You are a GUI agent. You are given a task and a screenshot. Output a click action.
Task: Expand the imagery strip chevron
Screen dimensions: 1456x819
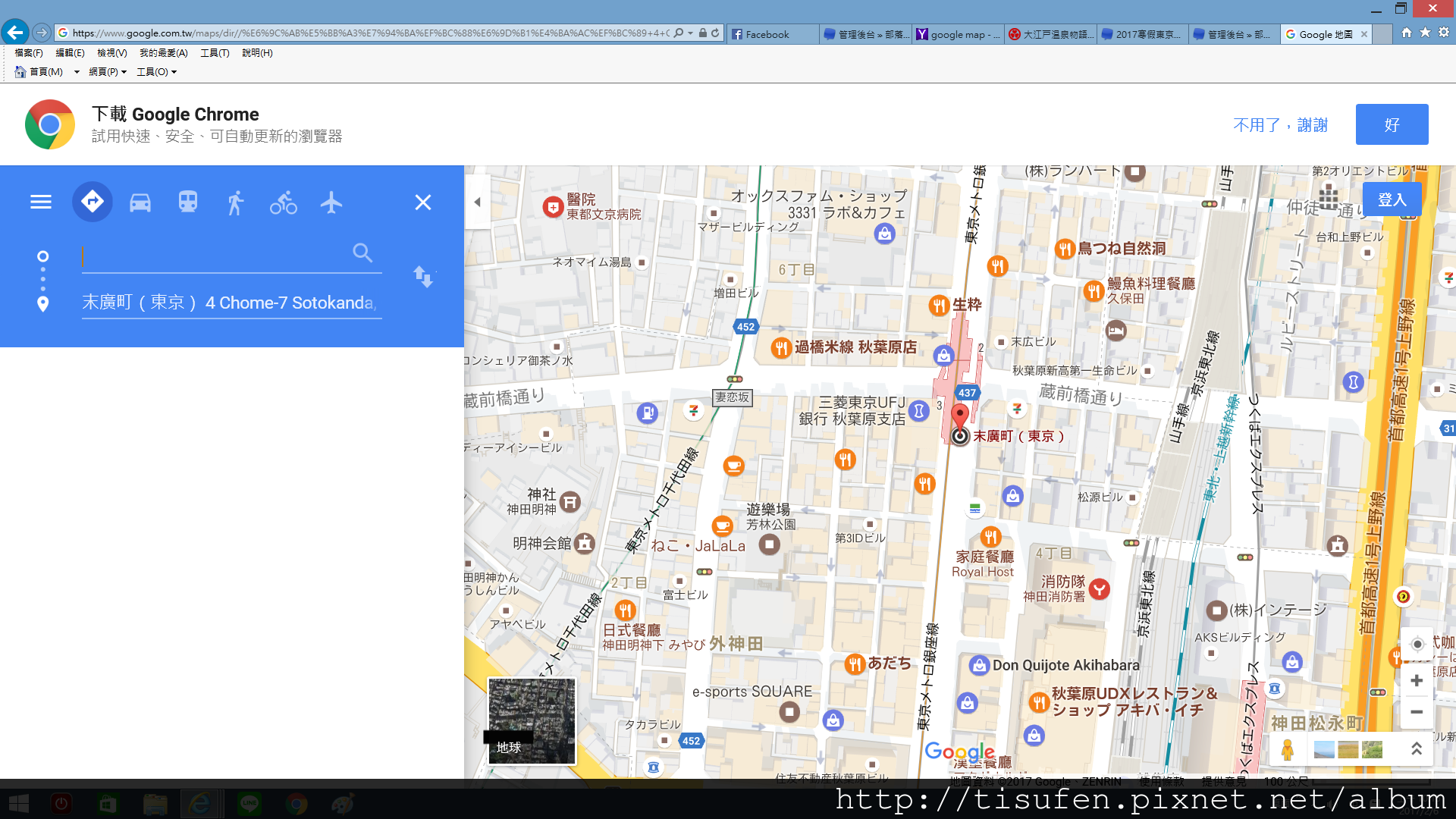pyautogui.click(x=1416, y=749)
